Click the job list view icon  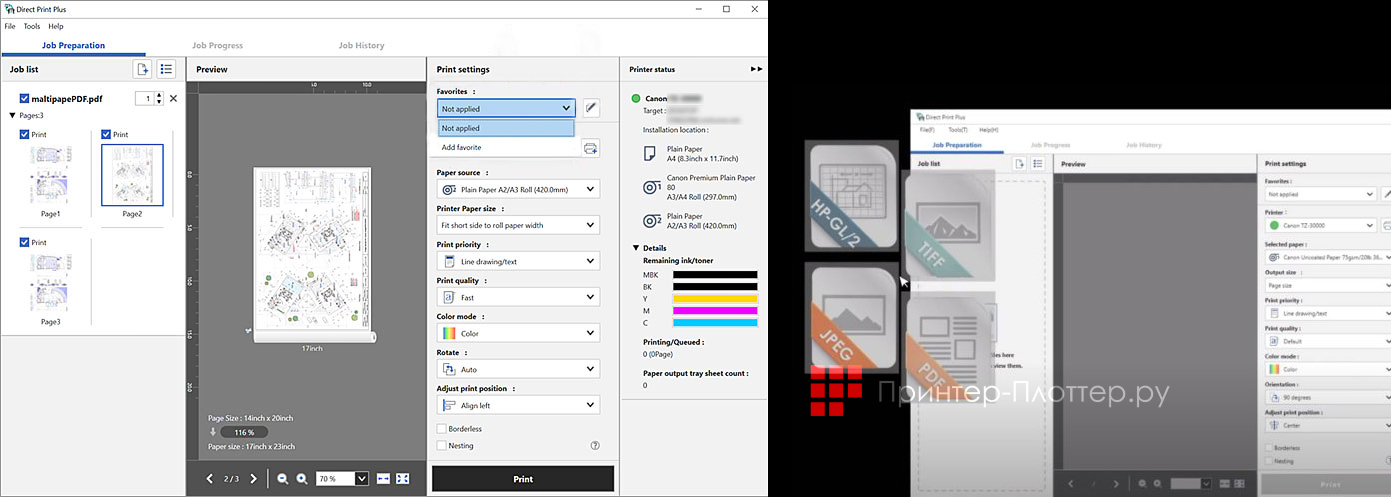(x=167, y=69)
